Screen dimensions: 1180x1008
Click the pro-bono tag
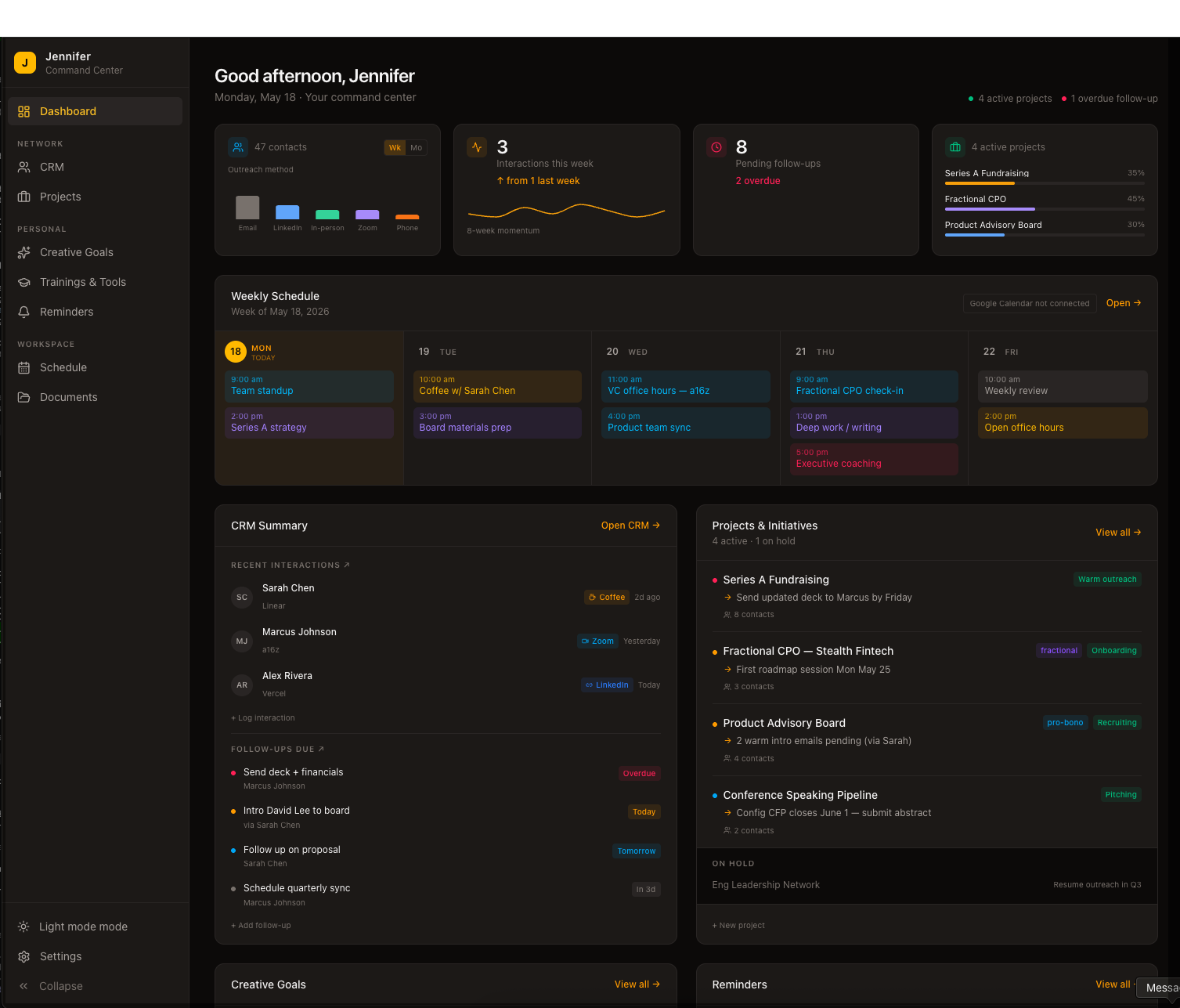pyautogui.click(x=1065, y=723)
